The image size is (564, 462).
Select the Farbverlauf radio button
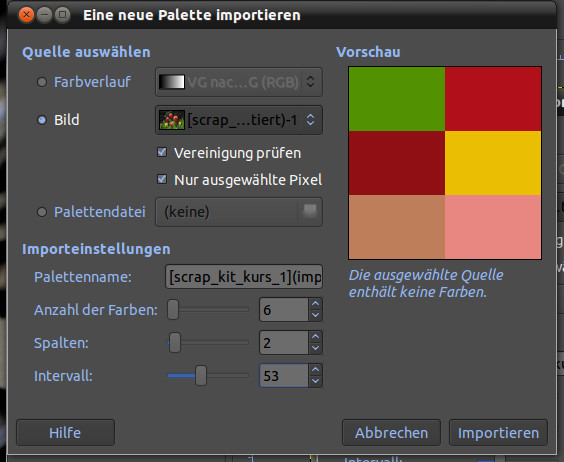click(x=42, y=82)
